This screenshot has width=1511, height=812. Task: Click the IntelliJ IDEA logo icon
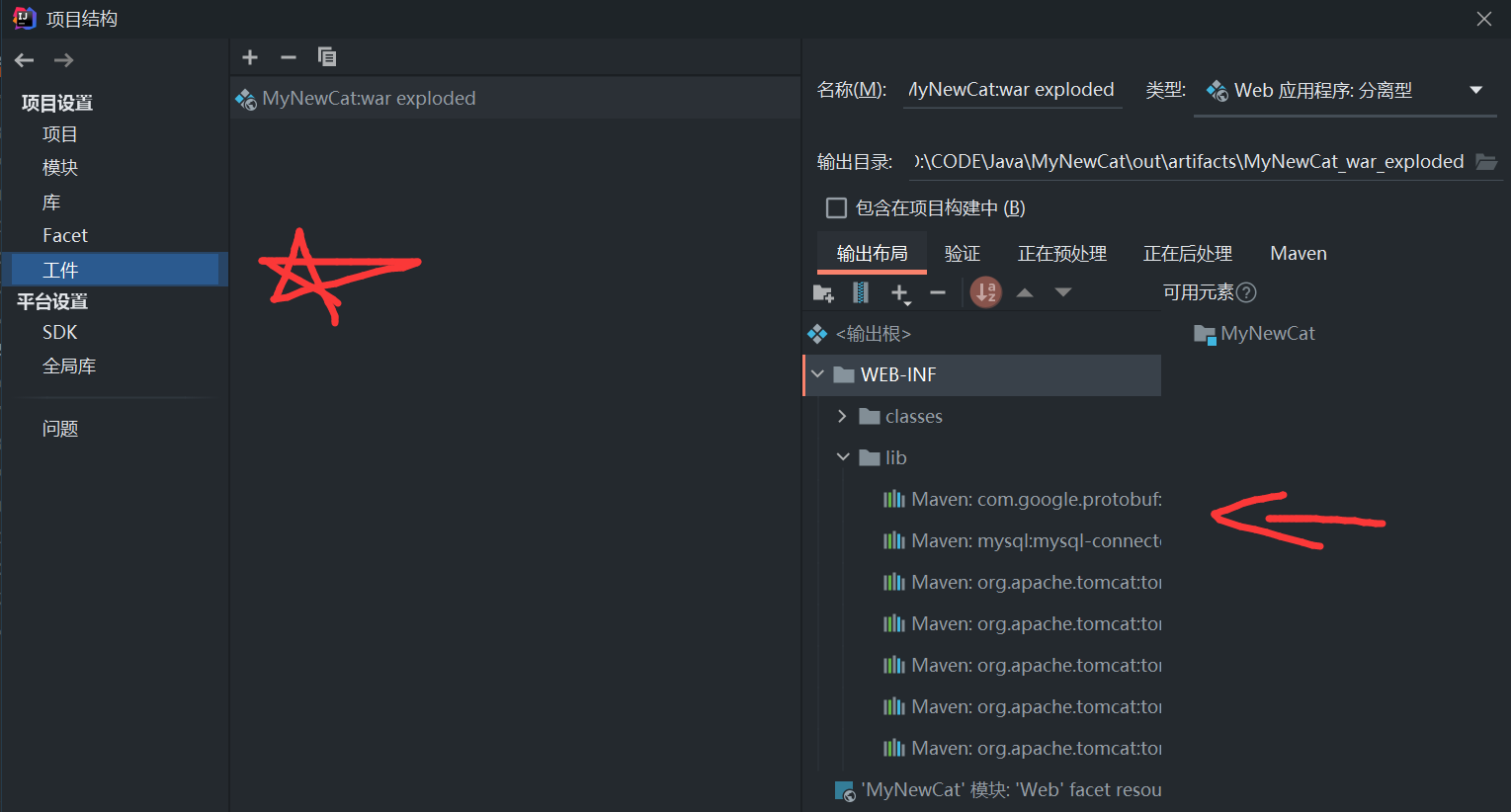pos(24,18)
